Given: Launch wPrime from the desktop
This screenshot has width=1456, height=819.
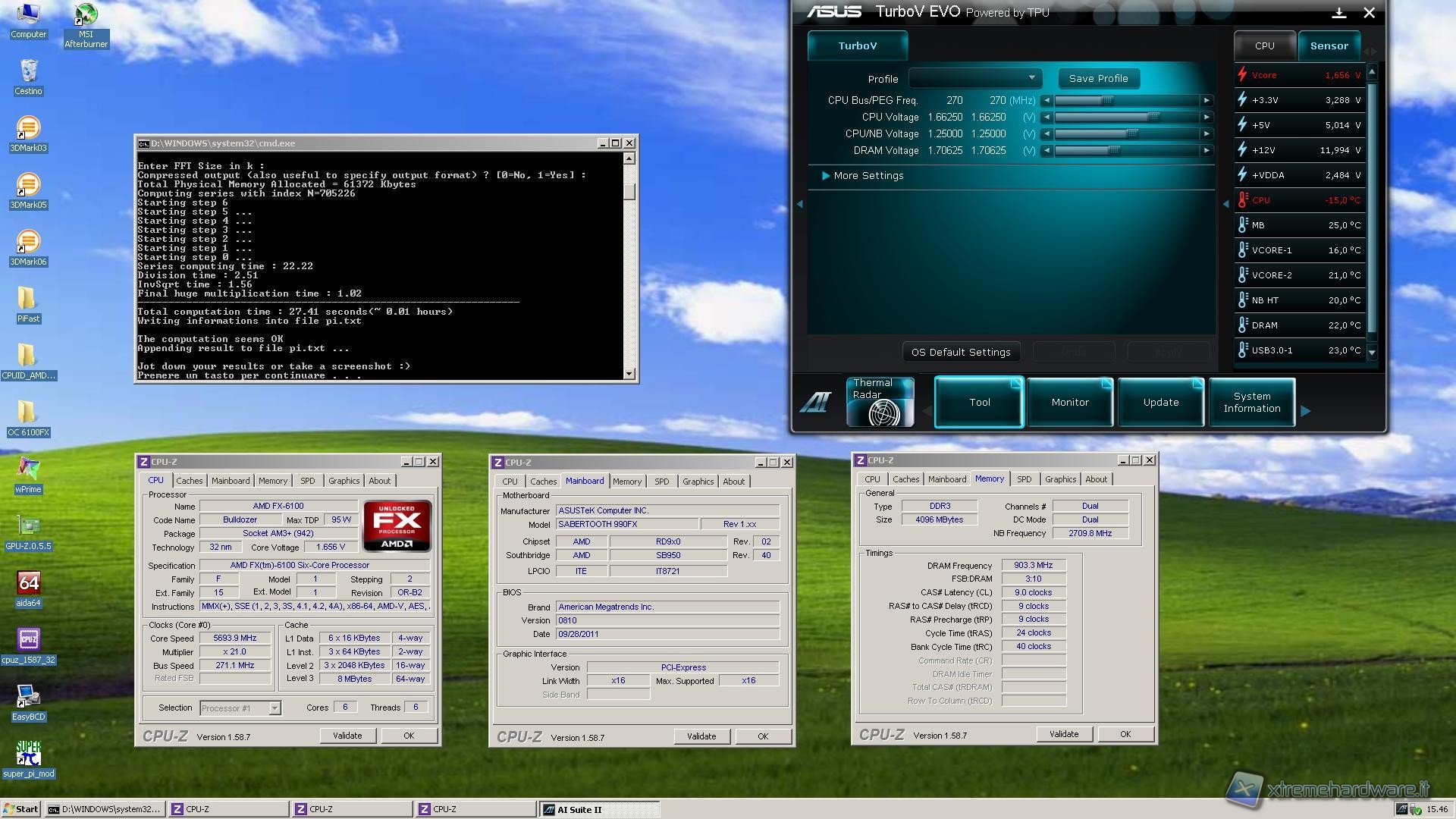Looking at the screenshot, I should [x=28, y=470].
